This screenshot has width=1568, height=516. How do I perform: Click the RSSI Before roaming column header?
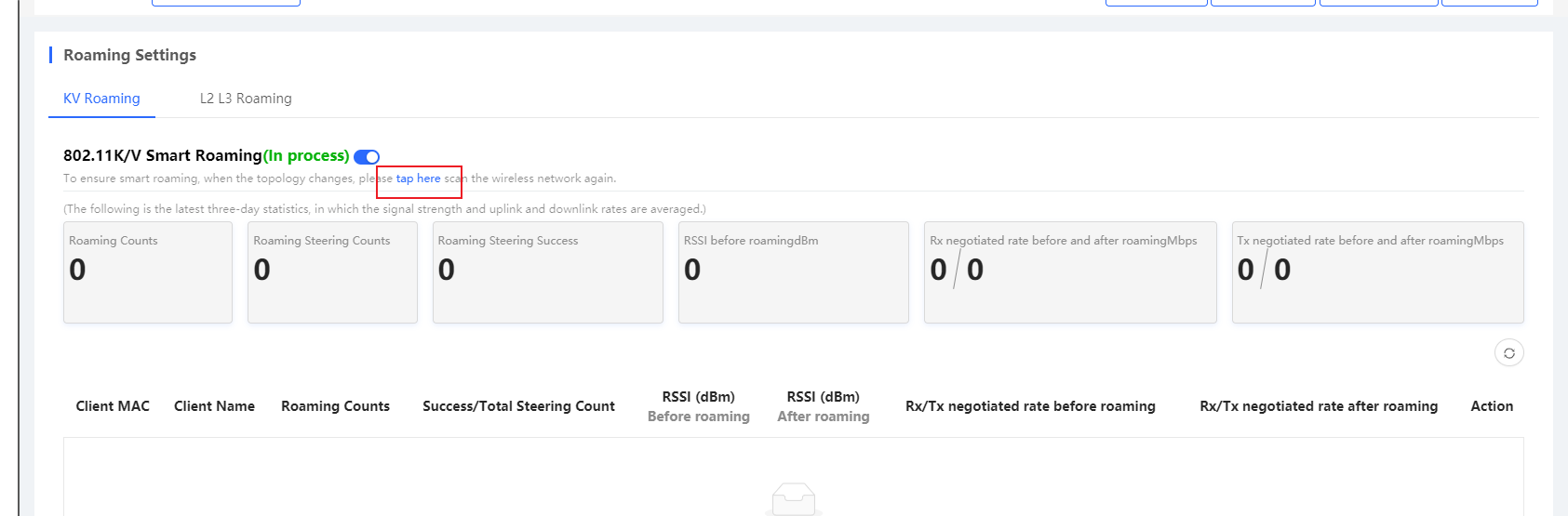(x=699, y=406)
